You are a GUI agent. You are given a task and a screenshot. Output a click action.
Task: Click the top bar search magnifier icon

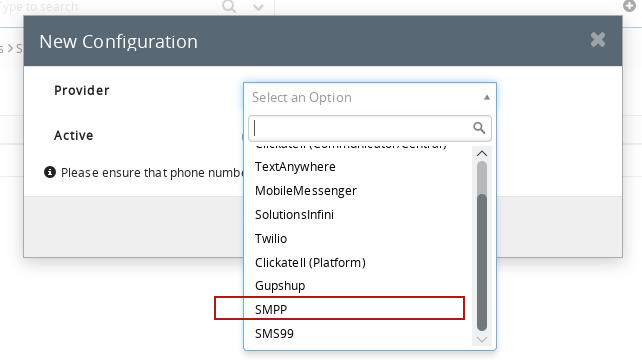click(229, 6)
